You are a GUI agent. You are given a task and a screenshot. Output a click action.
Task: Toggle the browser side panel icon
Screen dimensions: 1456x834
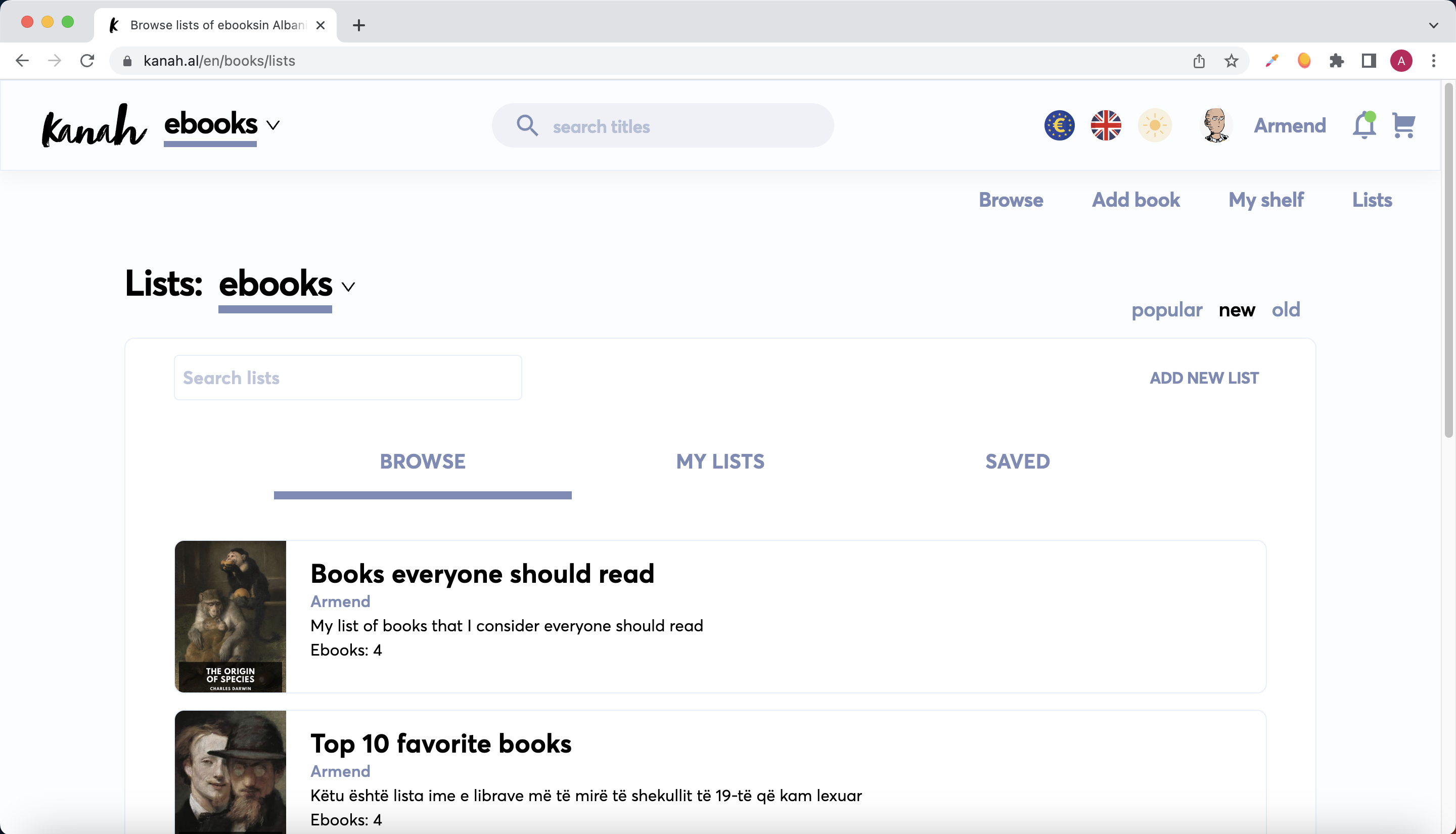pos(1369,61)
